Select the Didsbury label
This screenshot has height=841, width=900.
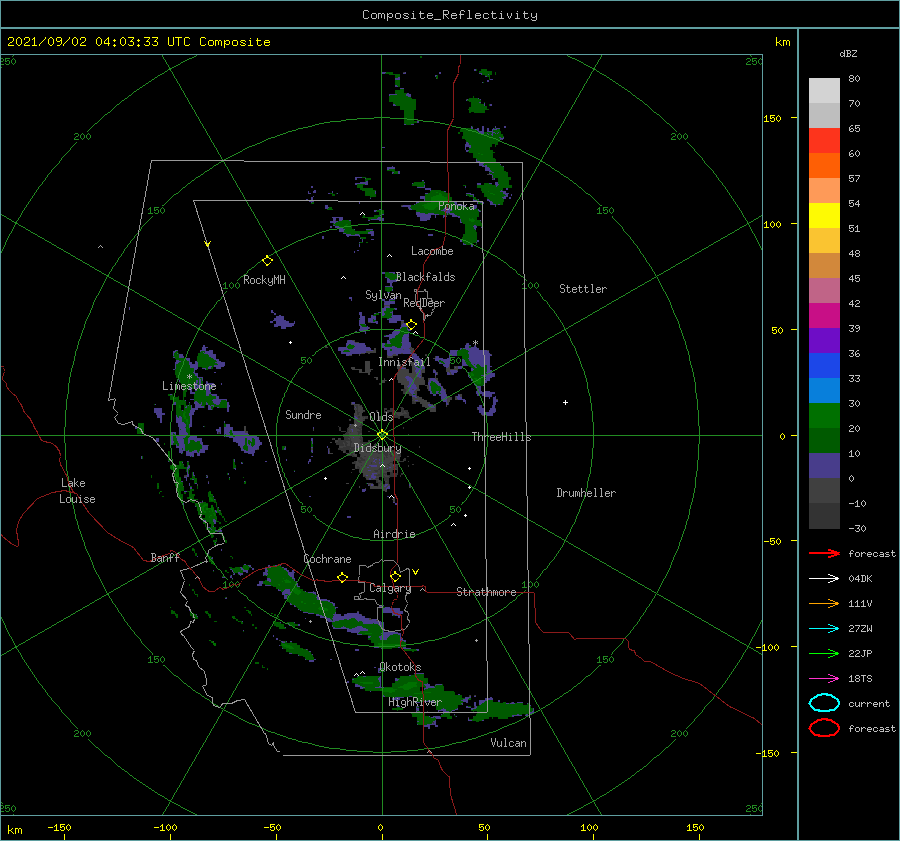(377, 448)
